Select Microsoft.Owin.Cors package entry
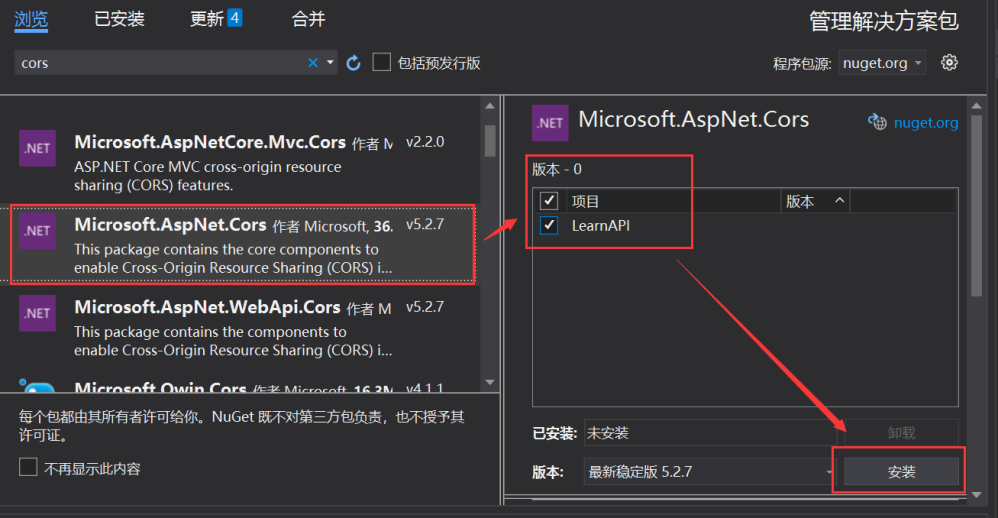 coord(241,384)
